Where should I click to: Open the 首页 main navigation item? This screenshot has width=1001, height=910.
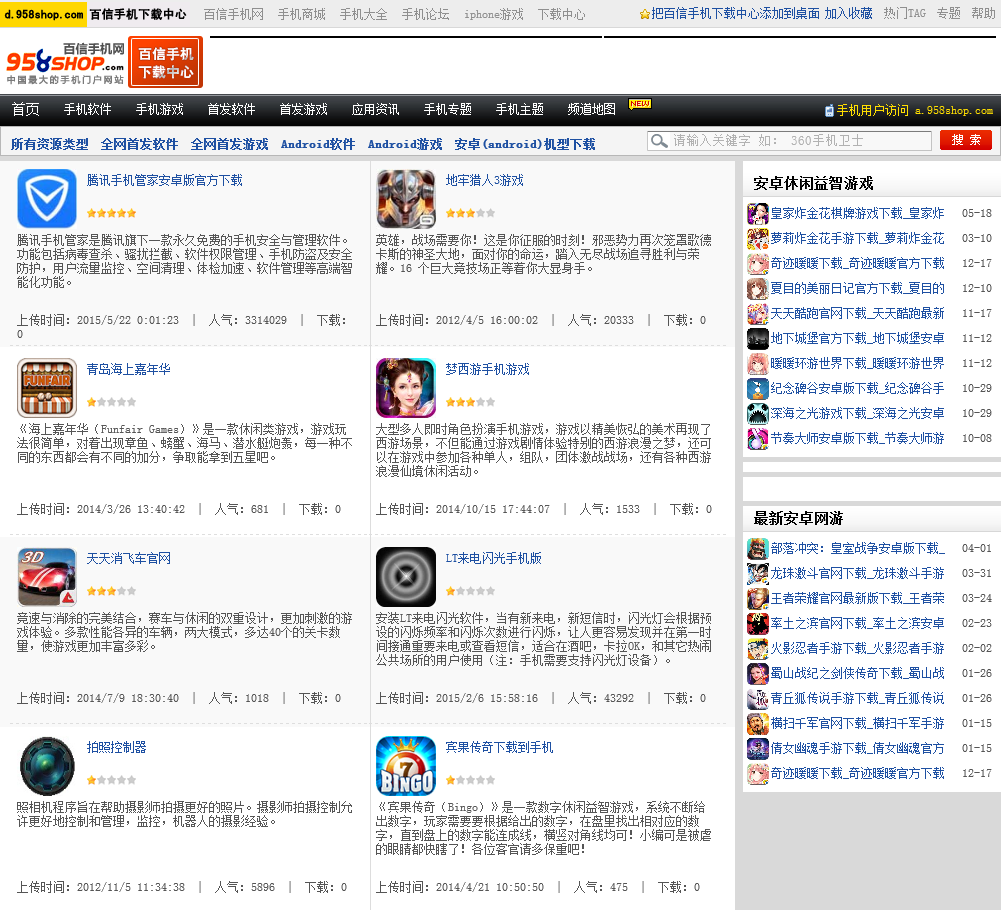coord(26,109)
